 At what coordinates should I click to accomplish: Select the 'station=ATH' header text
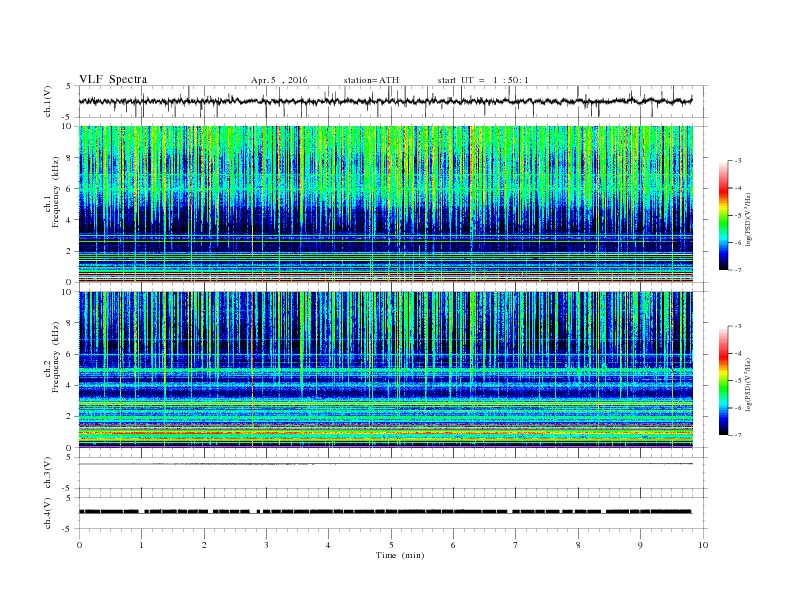(x=371, y=80)
